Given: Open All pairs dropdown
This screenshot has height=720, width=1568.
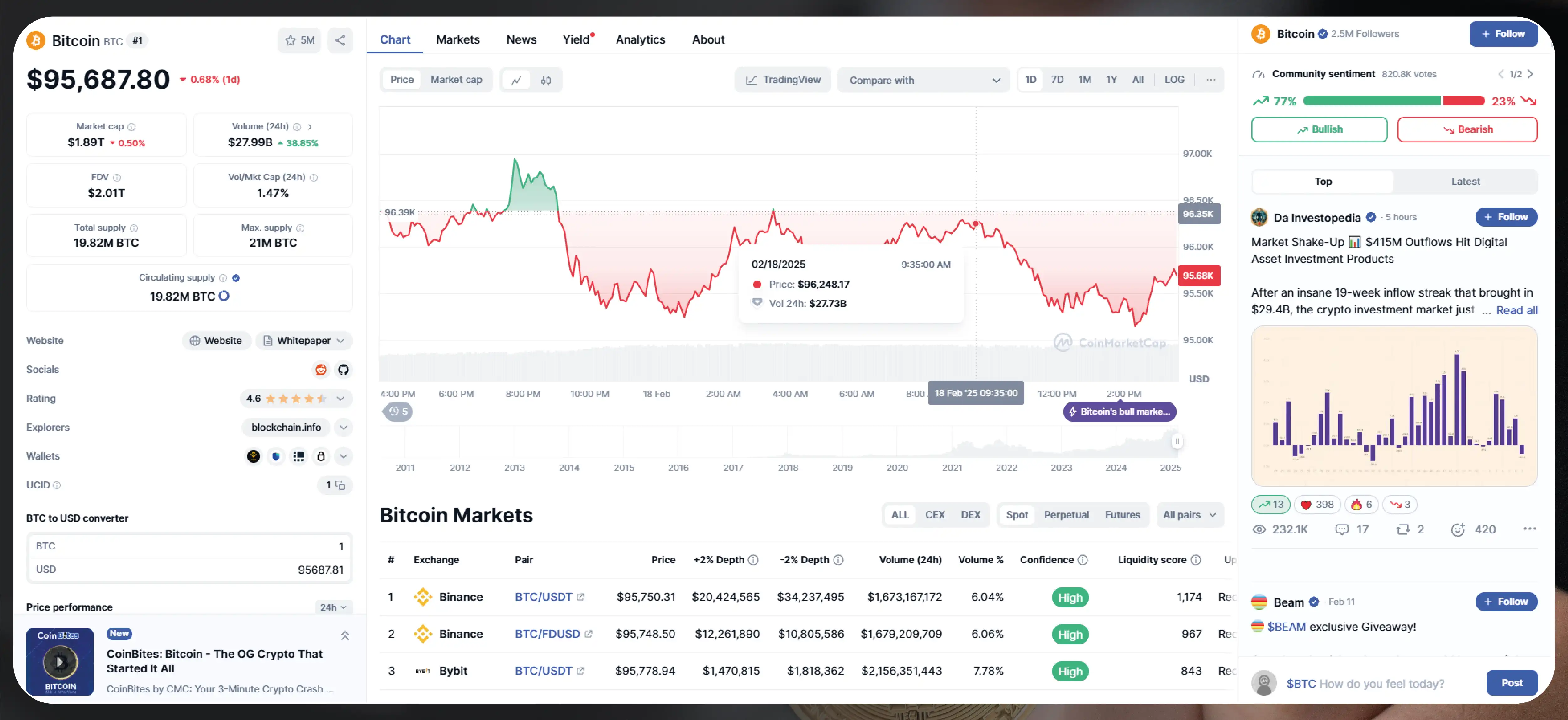Looking at the screenshot, I should [1189, 515].
